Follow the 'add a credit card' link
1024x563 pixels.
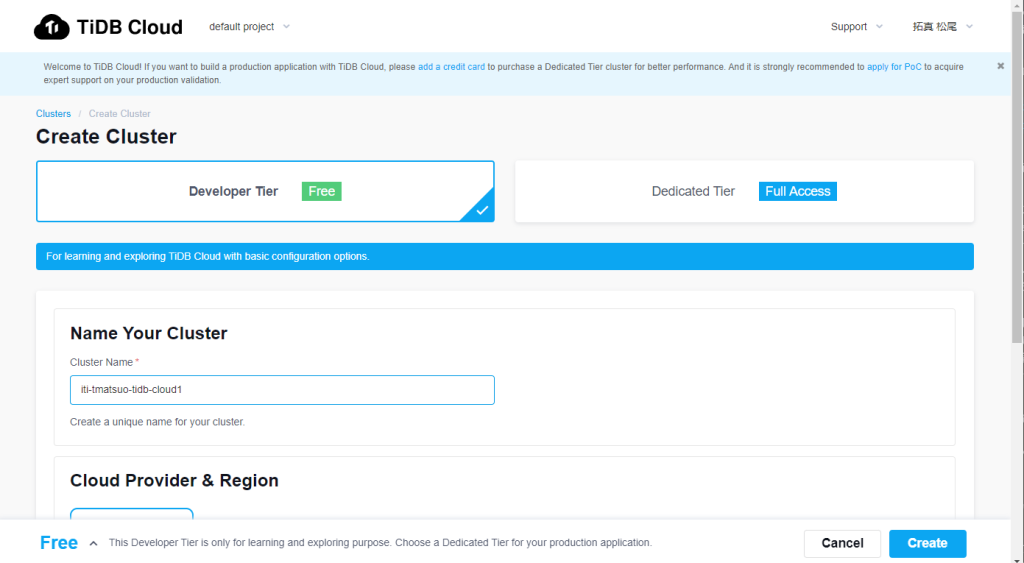pos(451,67)
